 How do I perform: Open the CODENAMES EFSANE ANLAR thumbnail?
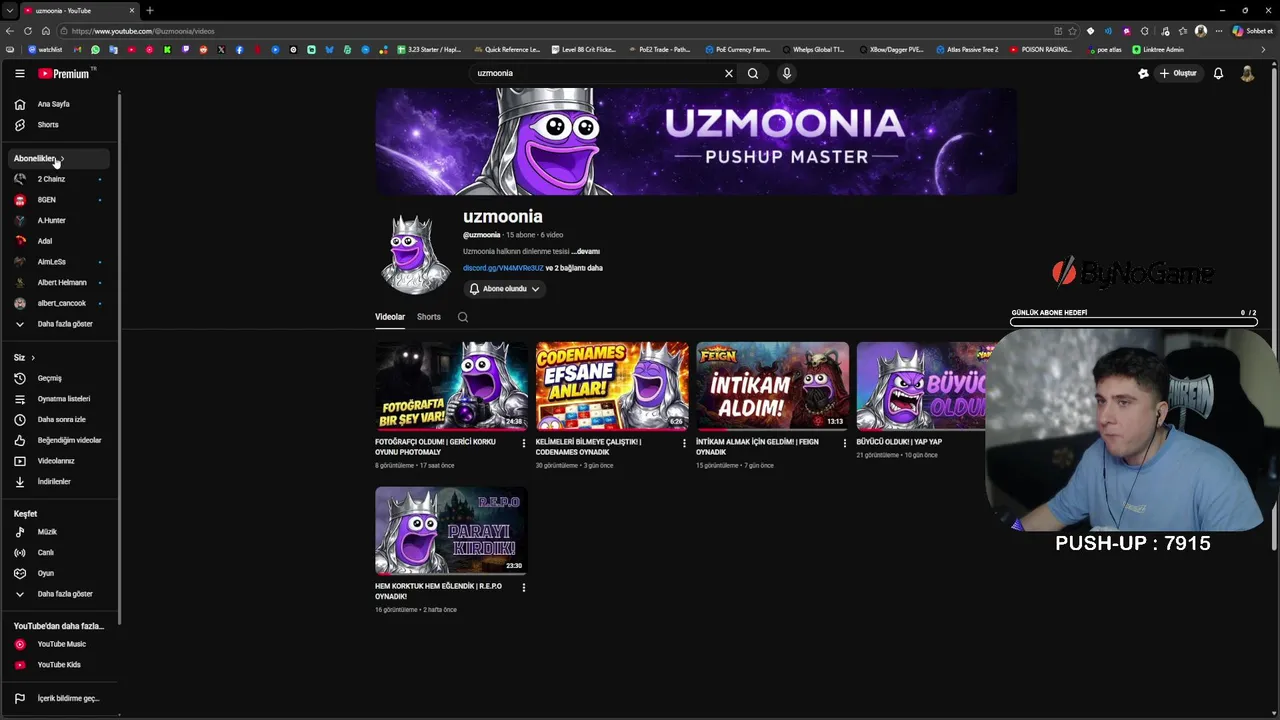(x=612, y=385)
